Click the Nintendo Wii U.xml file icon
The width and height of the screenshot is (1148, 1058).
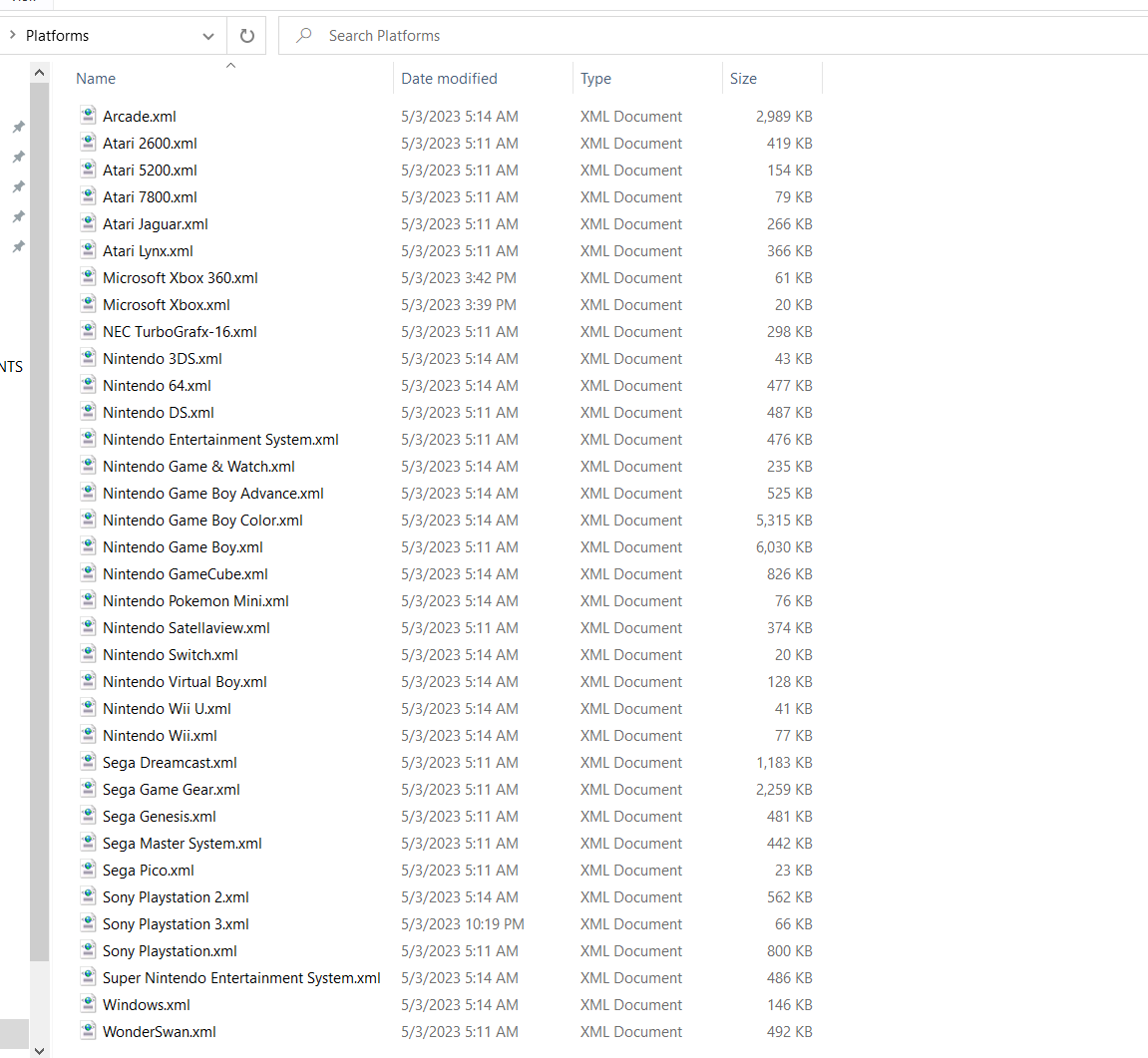coord(88,708)
